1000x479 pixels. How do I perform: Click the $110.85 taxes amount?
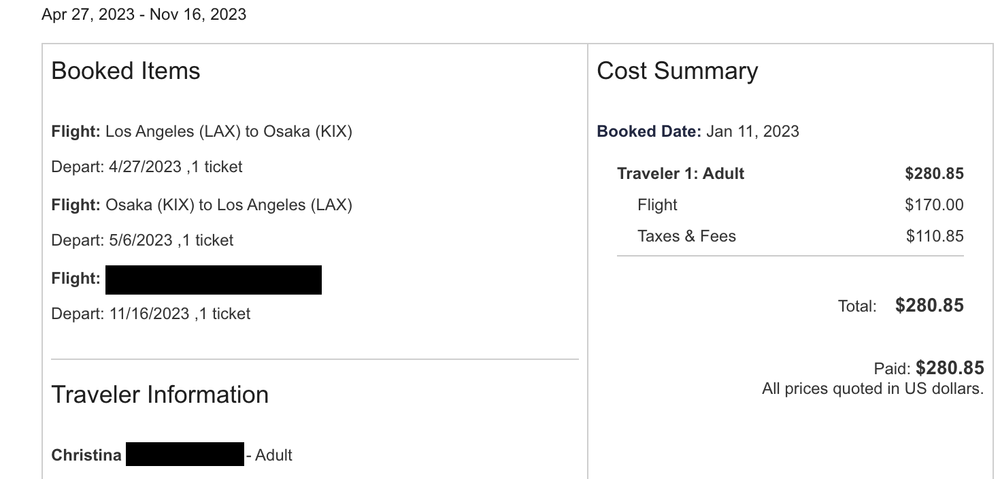pos(934,236)
